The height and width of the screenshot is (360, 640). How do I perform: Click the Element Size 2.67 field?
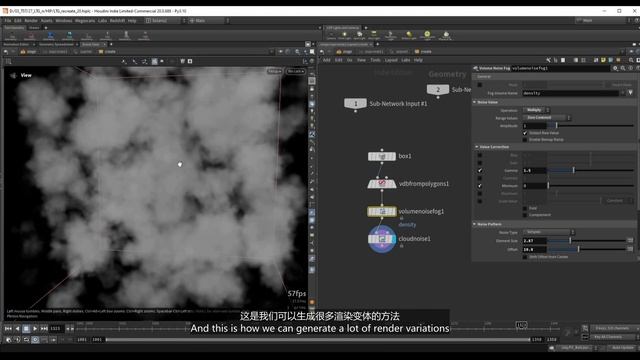coord(534,241)
